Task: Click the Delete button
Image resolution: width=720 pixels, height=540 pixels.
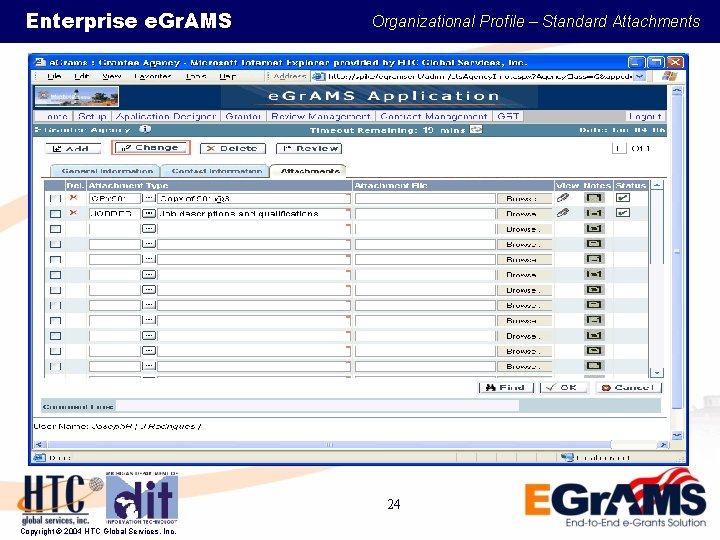Action: coord(233,148)
